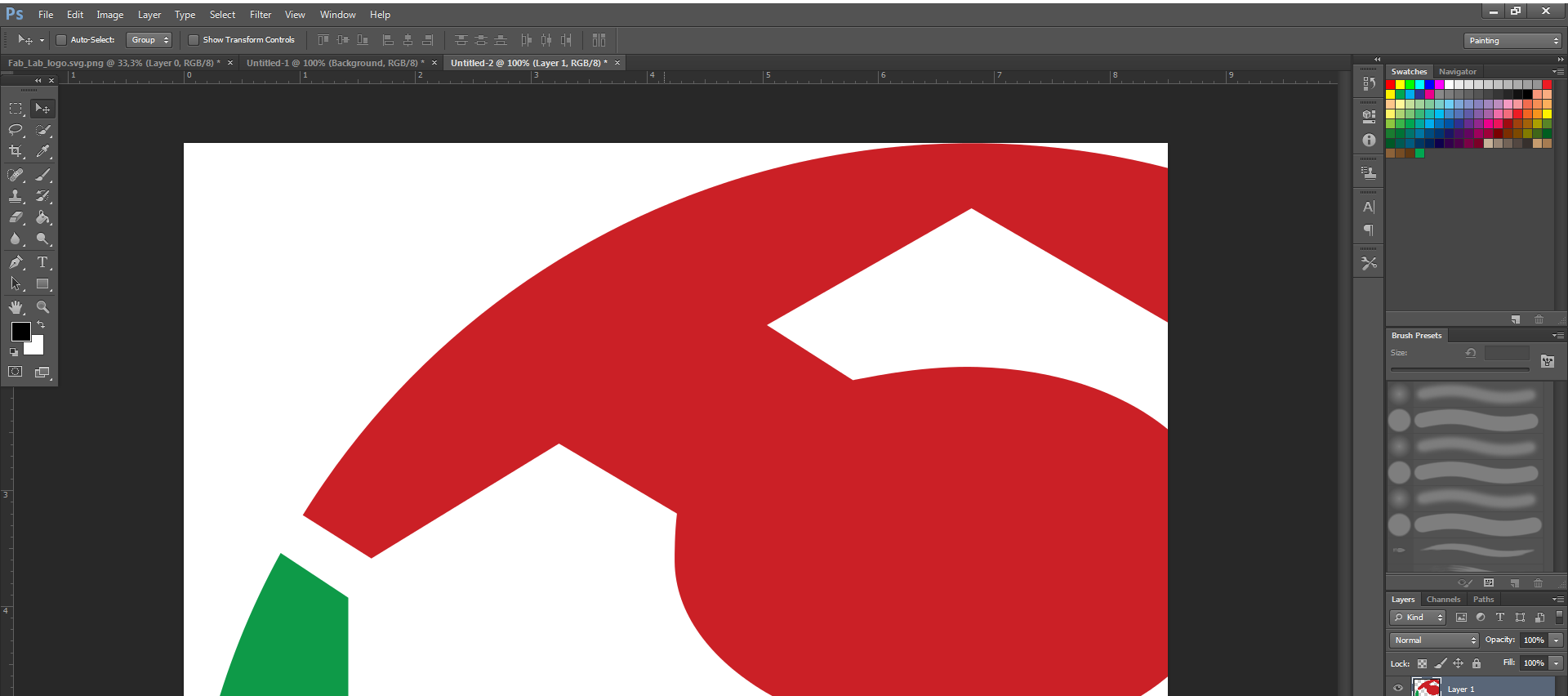This screenshot has height=696, width=1568.
Task: Select the History Brush tool
Action: [x=42, y=196]
